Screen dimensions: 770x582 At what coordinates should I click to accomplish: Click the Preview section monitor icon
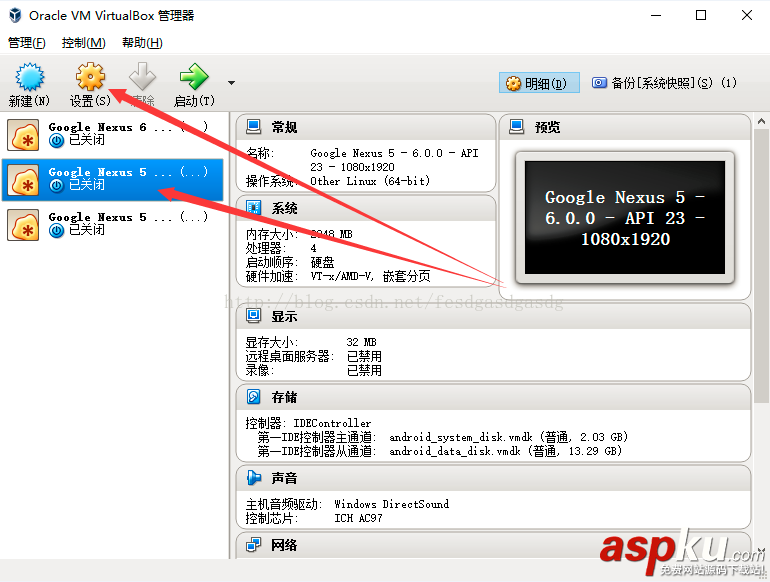(x=517, y=127)
